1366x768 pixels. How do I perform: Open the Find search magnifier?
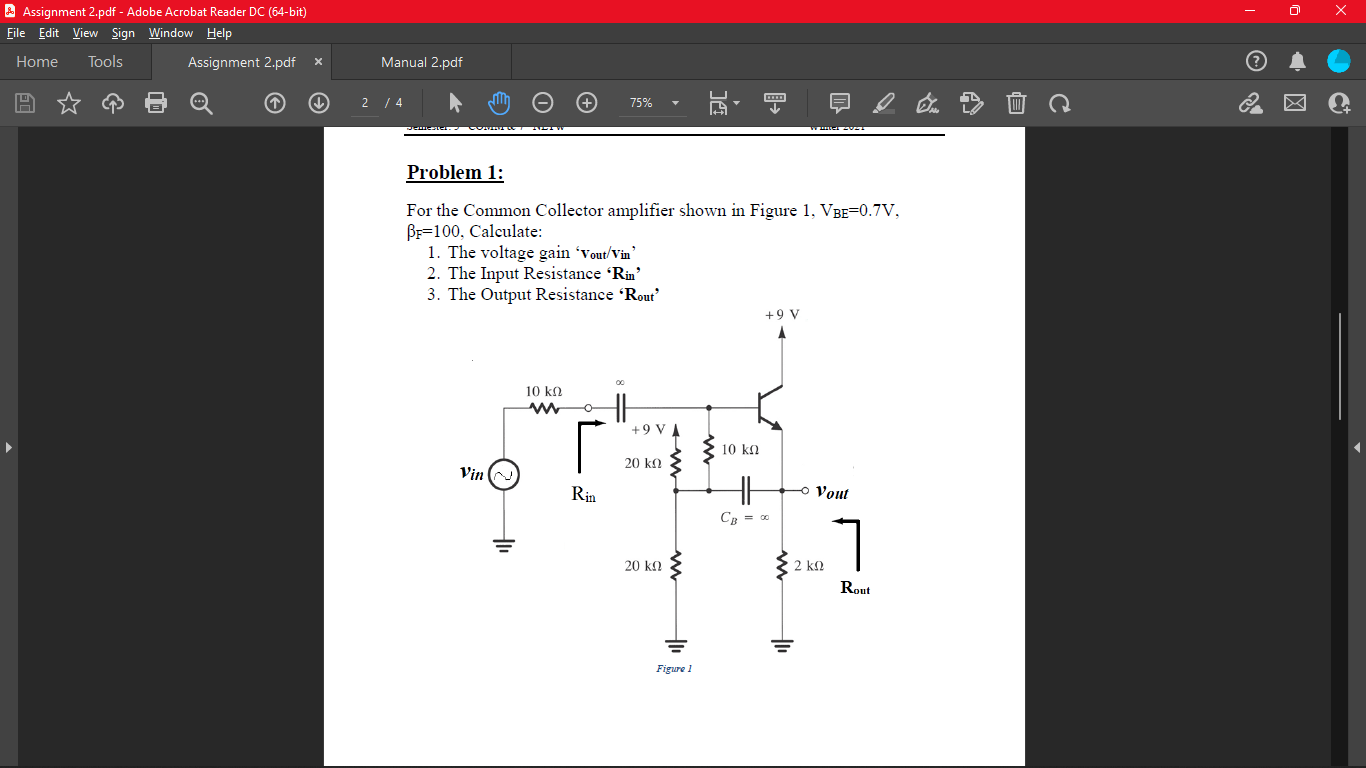[x=200, y=103]
